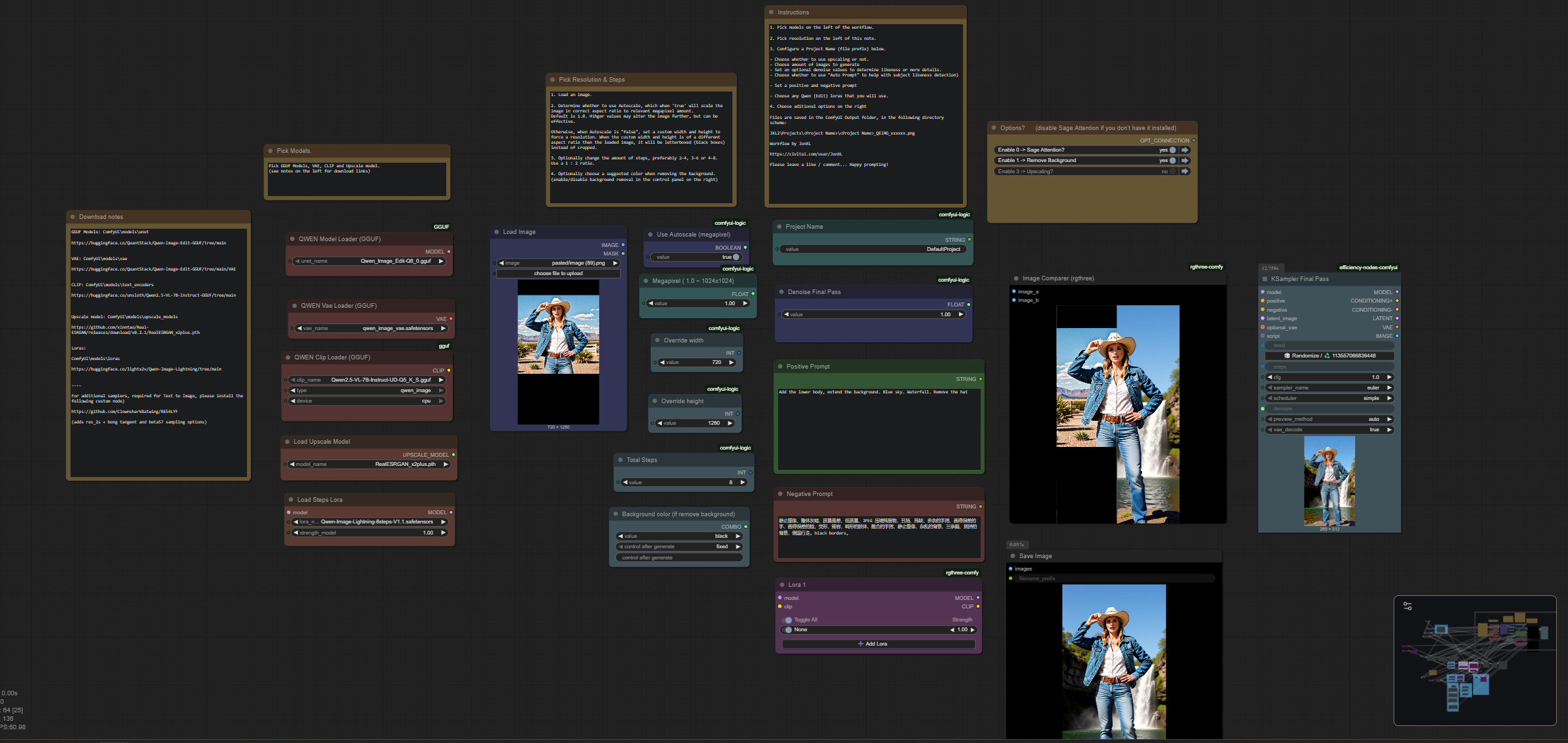The width and height of the screenshot is (1568, 743).
Task: Click KSampler Final Pass collapse square
Action: tap(1264, 279)
